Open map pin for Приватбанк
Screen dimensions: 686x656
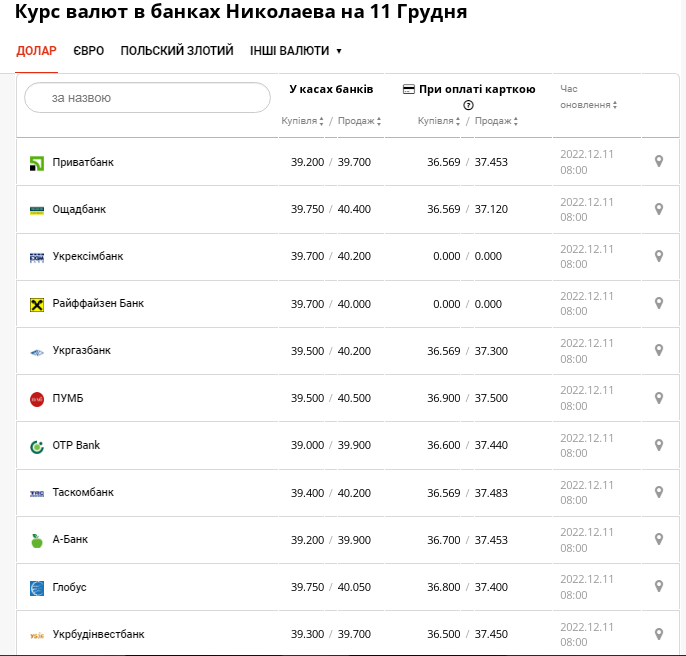click(x=659, y=161)
